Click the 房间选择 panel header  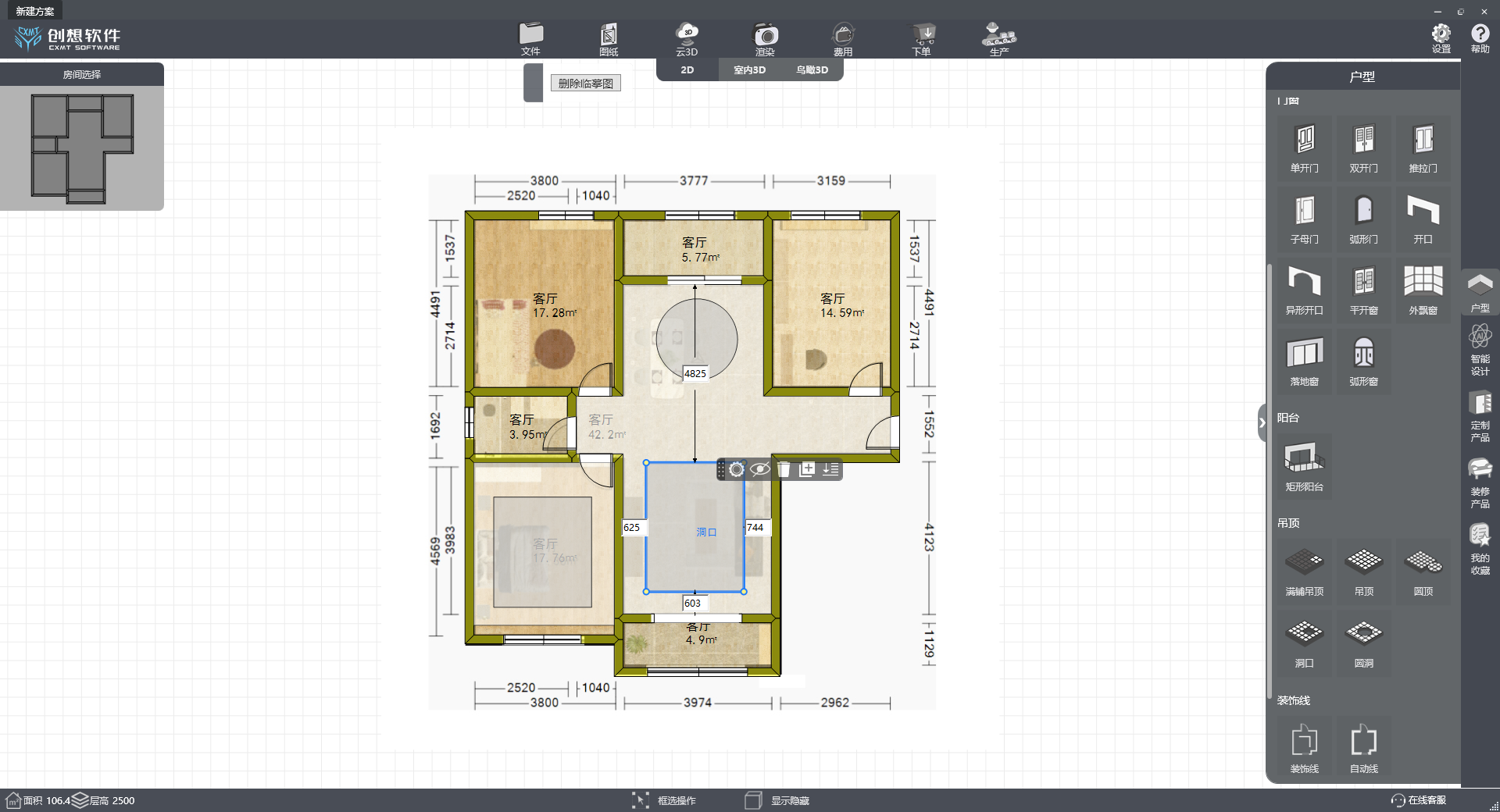[82, 74]
